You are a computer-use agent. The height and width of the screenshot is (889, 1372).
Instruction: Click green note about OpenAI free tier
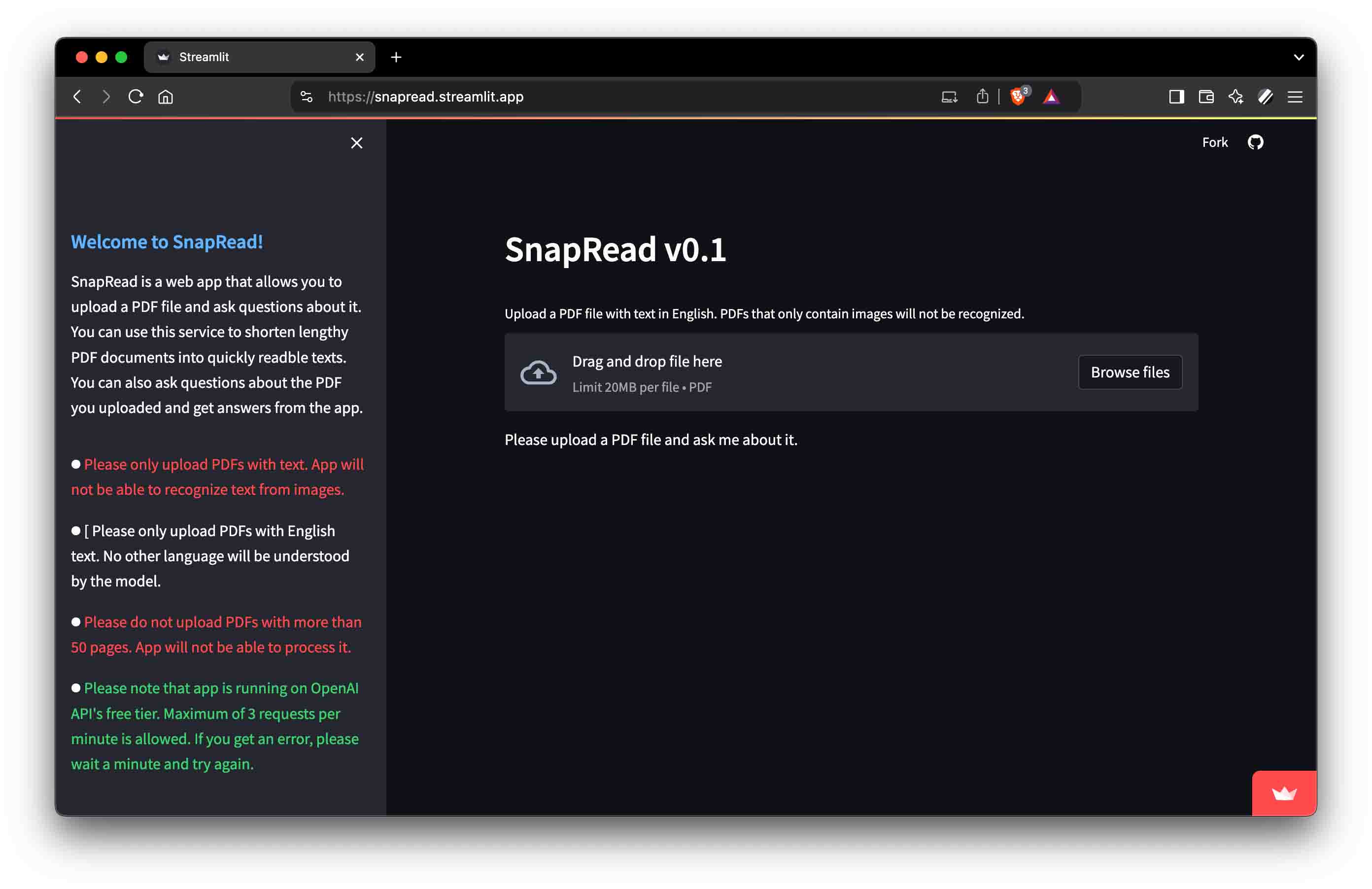click(215, 726)
